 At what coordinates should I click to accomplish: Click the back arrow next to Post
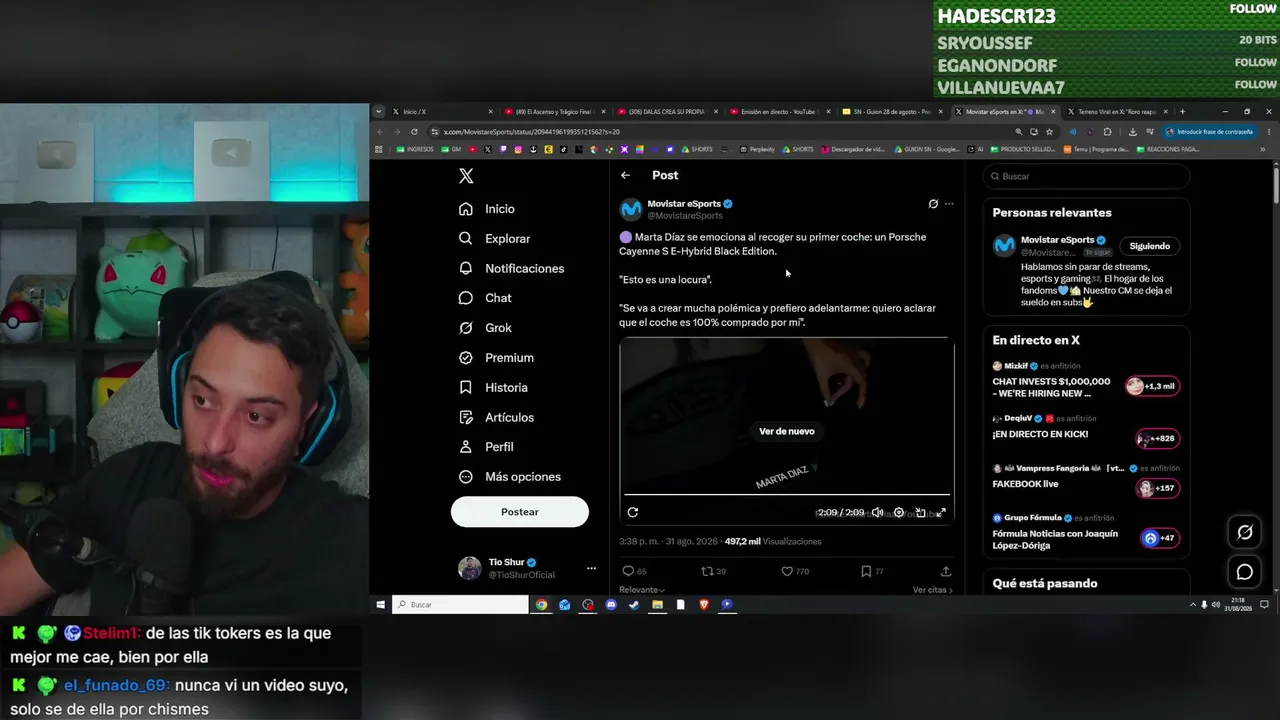pyautogui.click(x=625, y=175)
